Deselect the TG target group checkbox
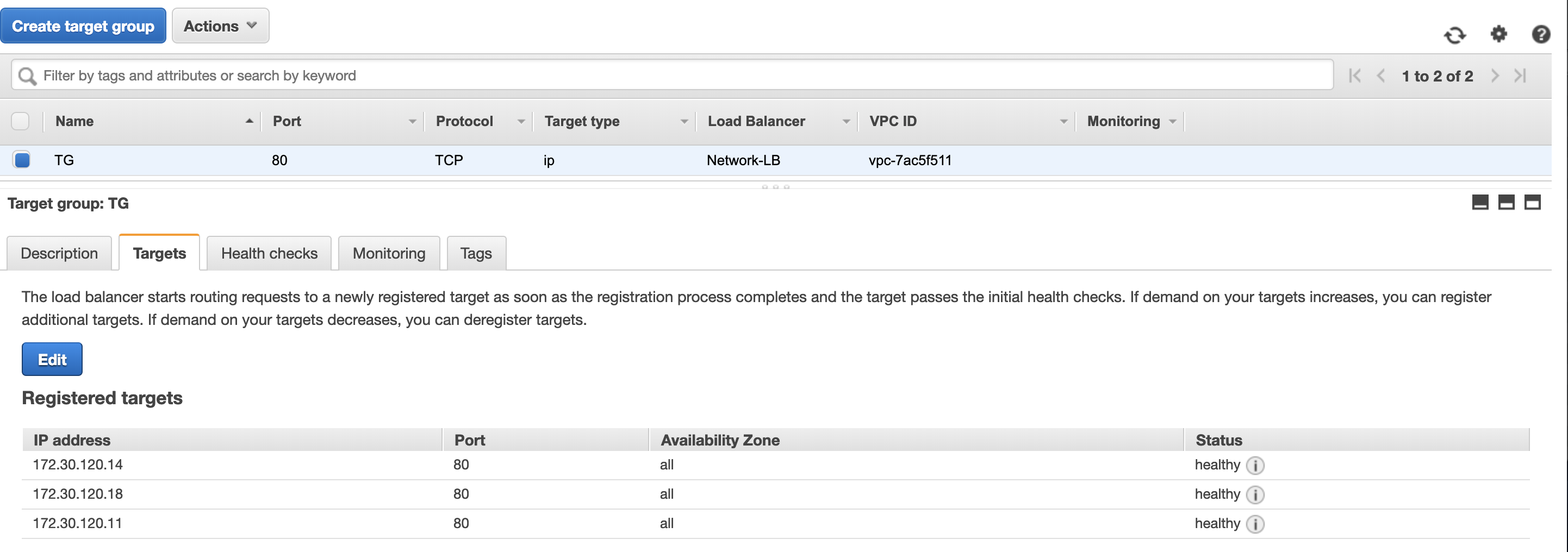The height and width of the screenshot is (552, 1568). click(22, 160)
